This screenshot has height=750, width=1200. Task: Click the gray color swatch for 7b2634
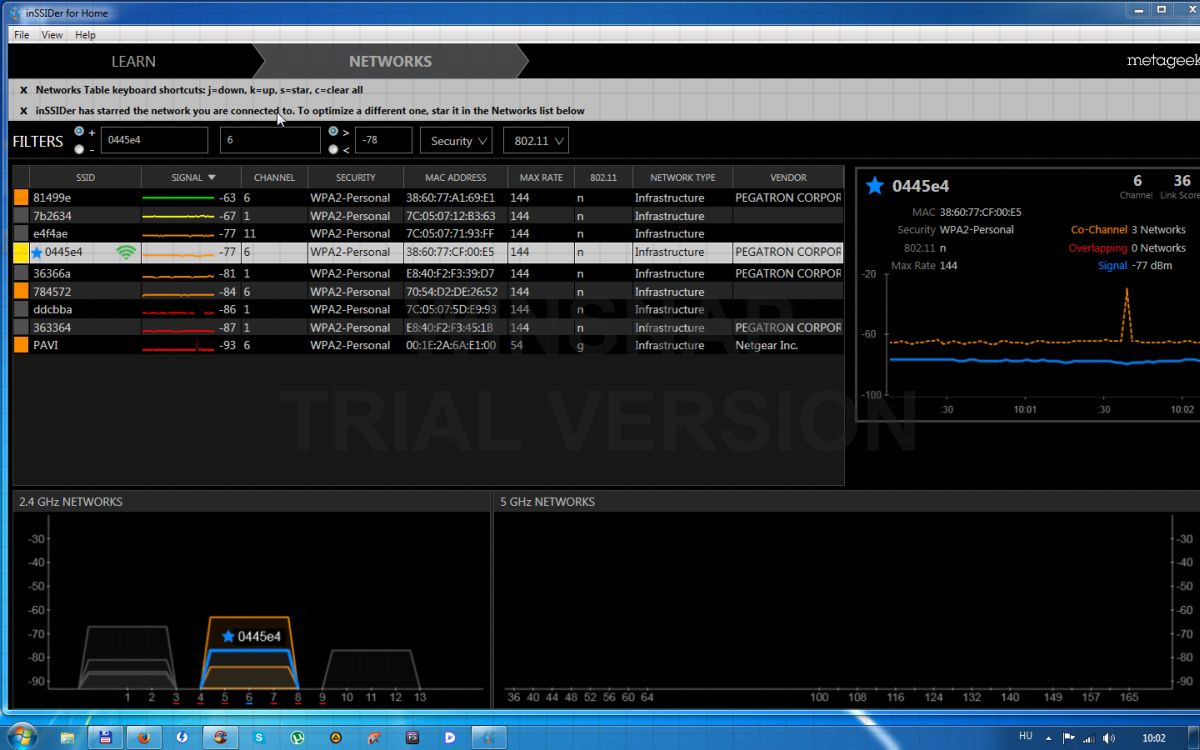coord(21,216)
